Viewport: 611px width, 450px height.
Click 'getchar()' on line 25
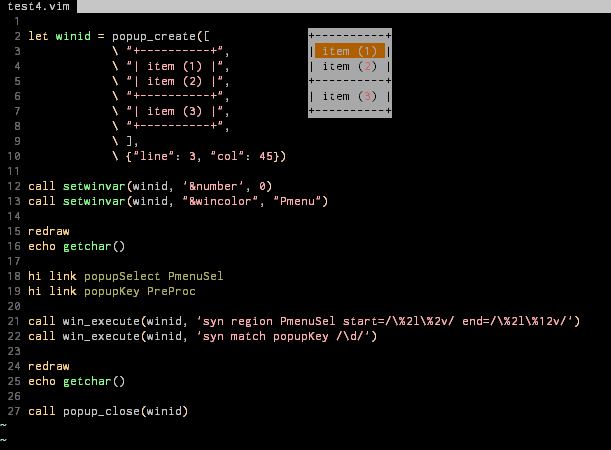pos(94,381)
